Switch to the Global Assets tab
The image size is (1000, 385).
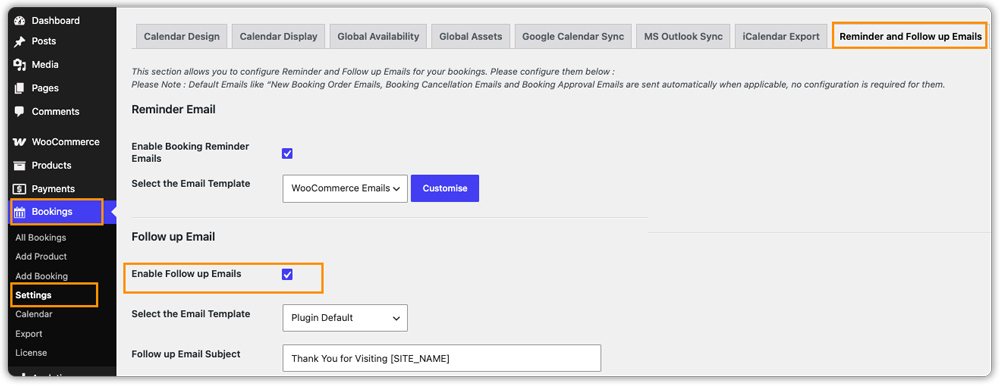pyautogui.click(x=471, y=36)
